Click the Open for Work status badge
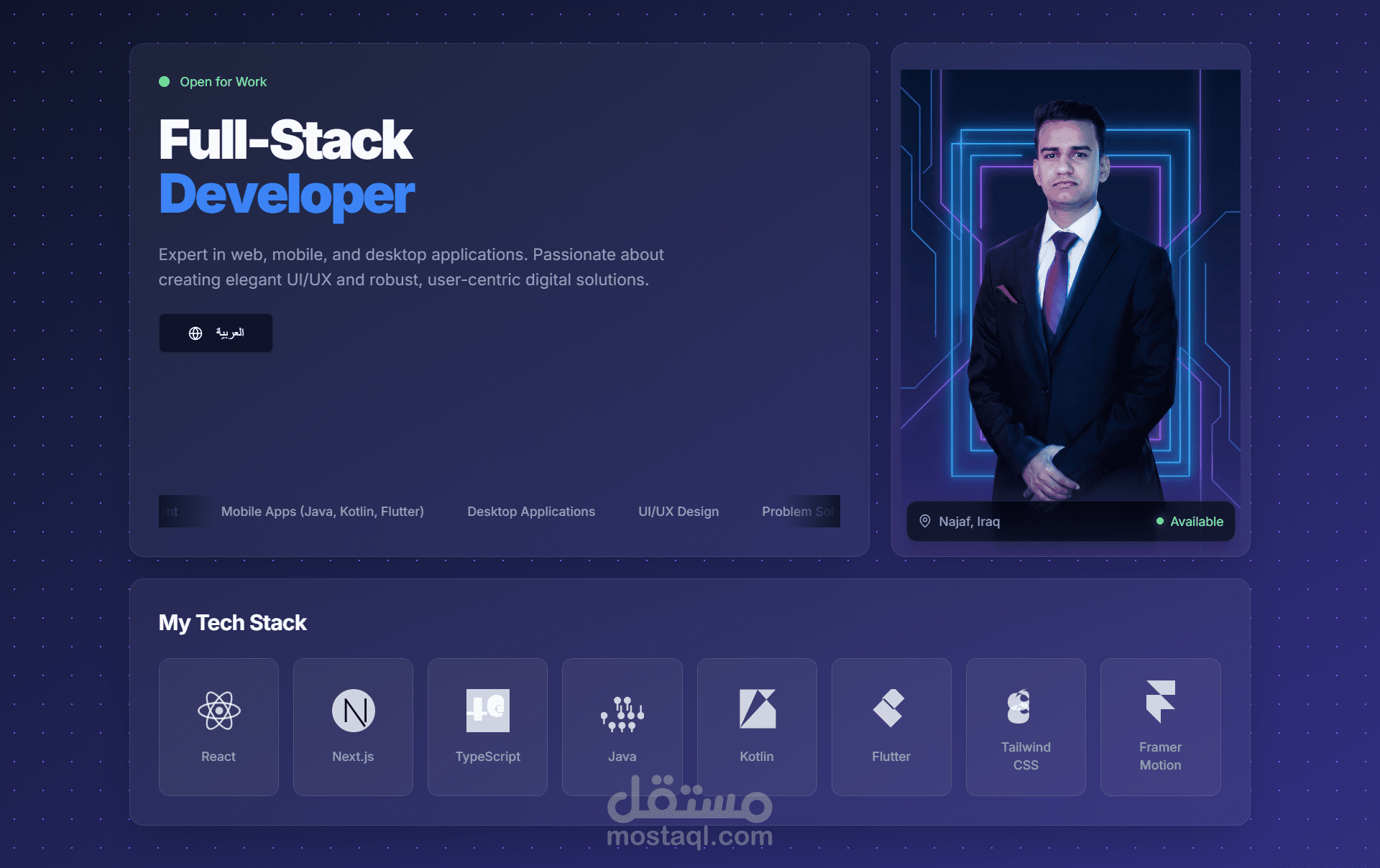 (x=213, y=82)
